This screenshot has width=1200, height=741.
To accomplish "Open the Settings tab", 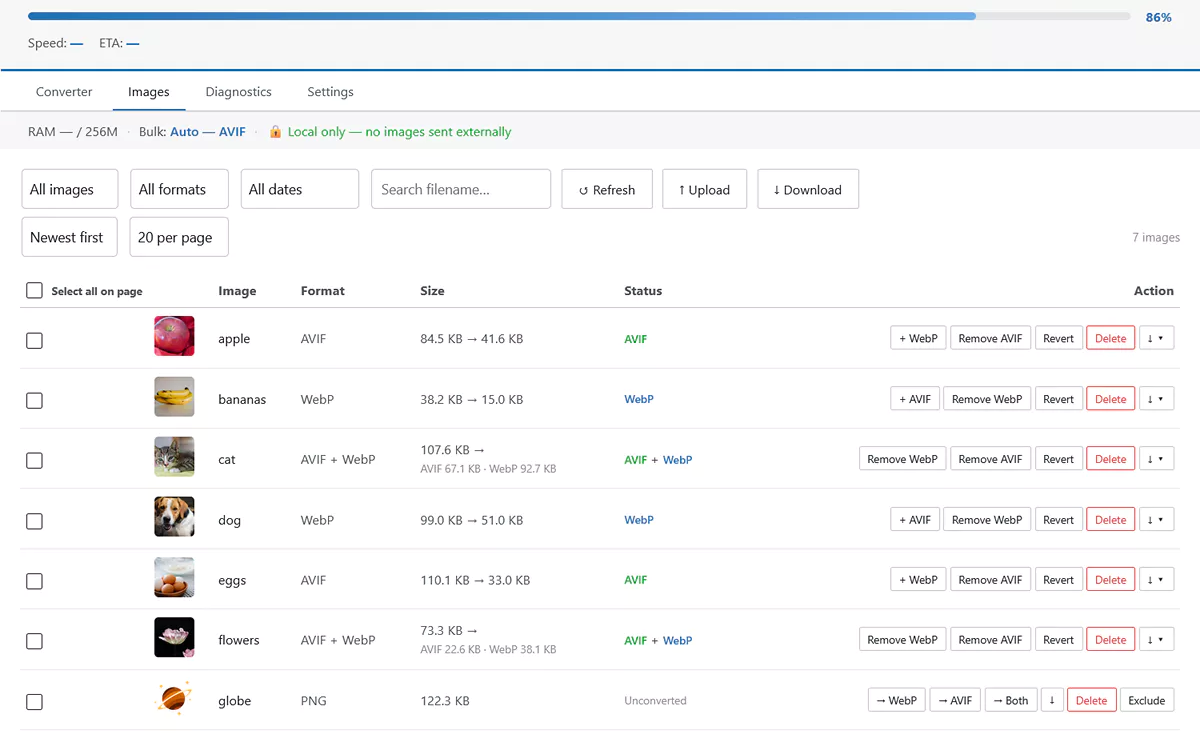I will point(330,91).
